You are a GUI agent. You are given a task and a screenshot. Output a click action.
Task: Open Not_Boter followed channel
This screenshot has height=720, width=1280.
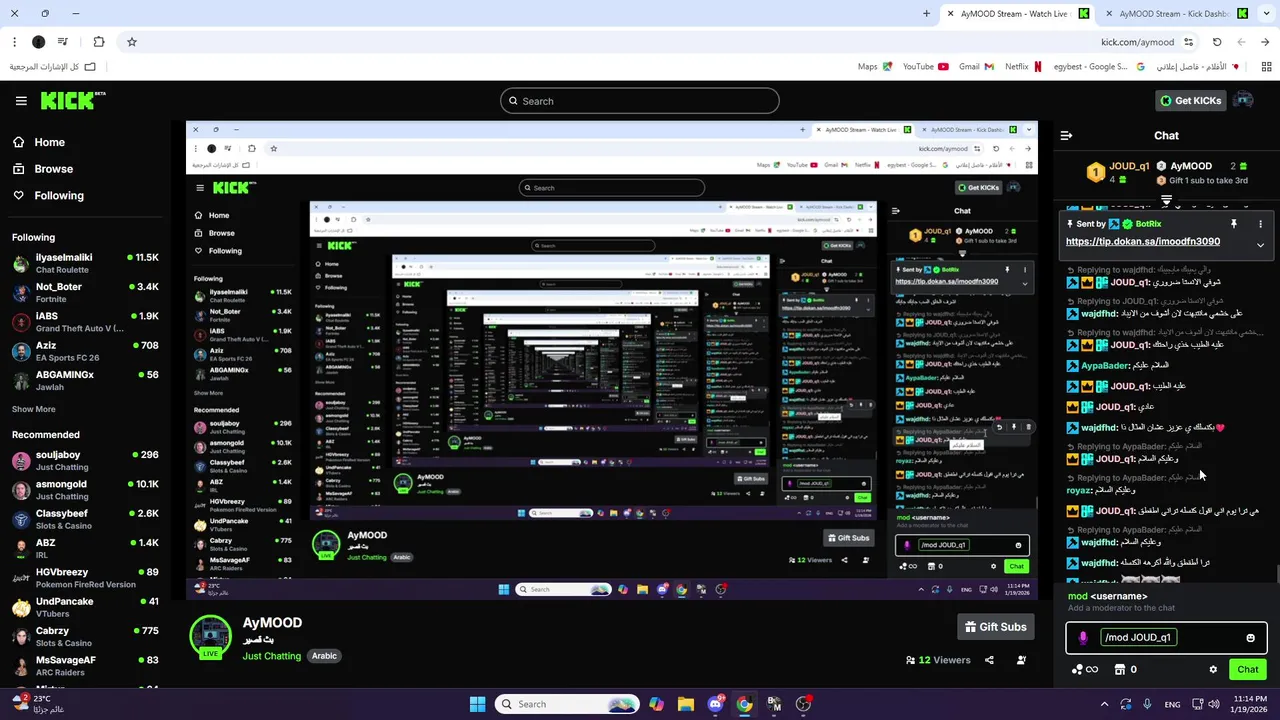(85, 293)
